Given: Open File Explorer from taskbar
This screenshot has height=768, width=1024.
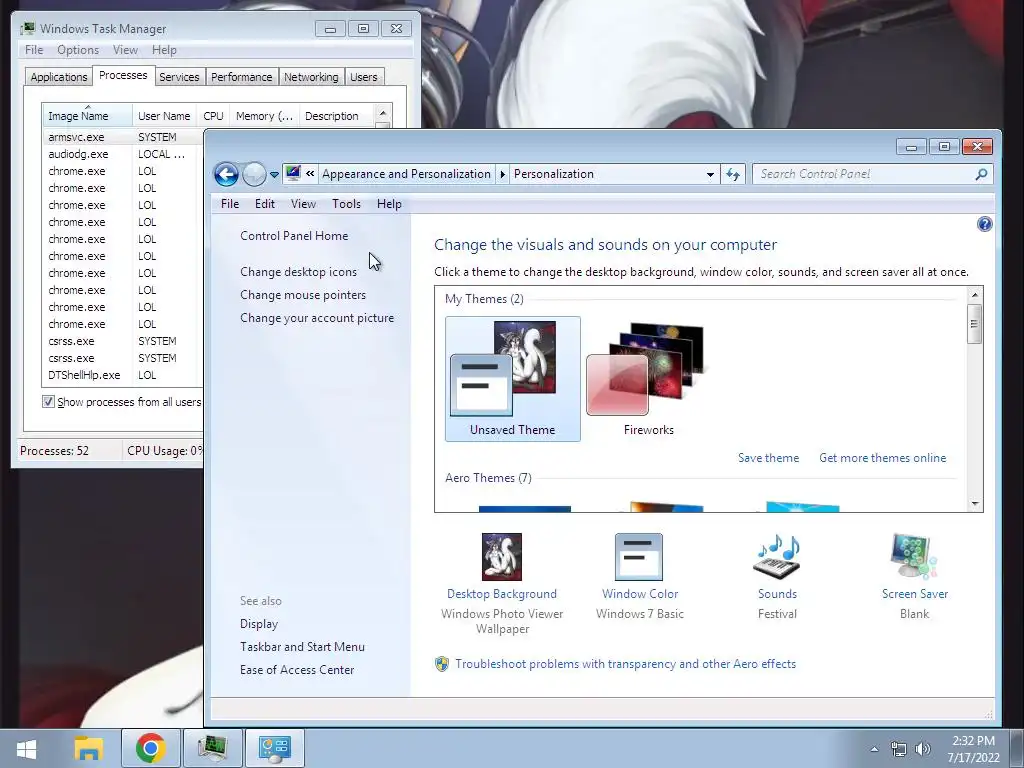Looking at the screenshot, I should tap(89, 748).
